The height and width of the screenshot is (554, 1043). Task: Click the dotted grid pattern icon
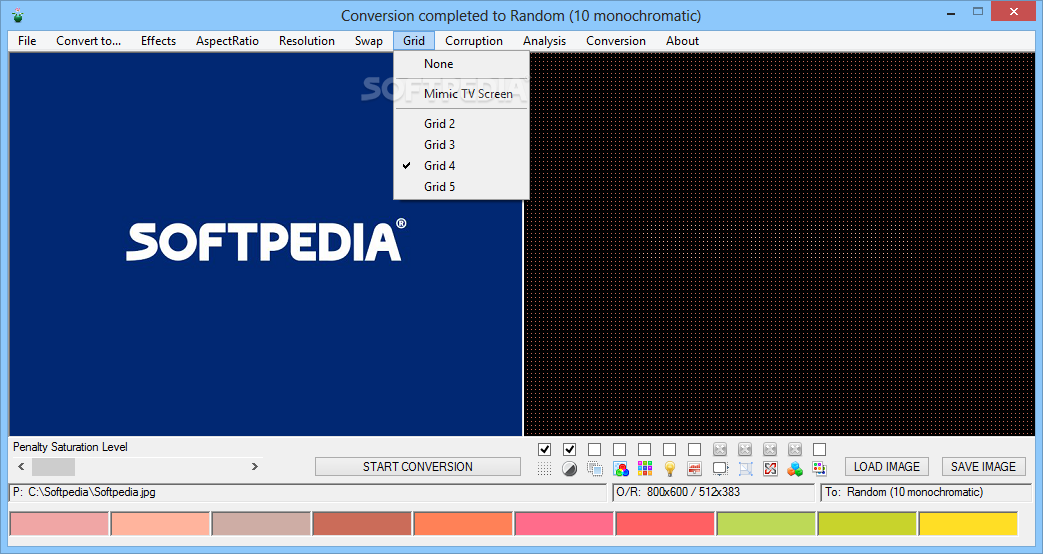(544, 469)
